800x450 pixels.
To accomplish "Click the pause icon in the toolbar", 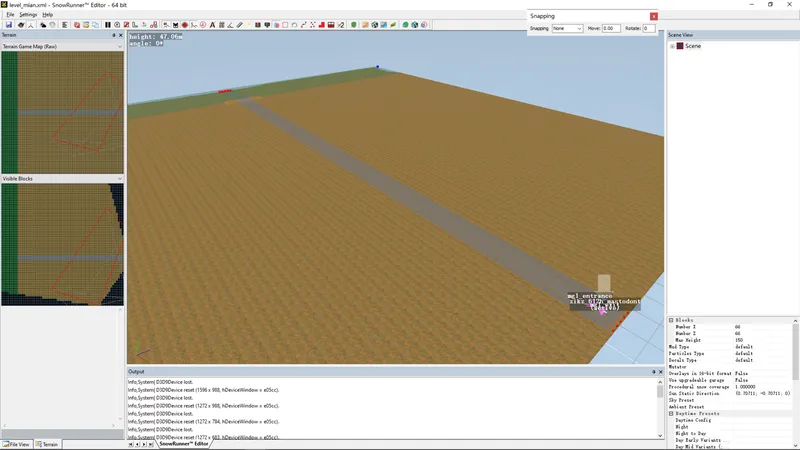I will [x=108, y=24].
